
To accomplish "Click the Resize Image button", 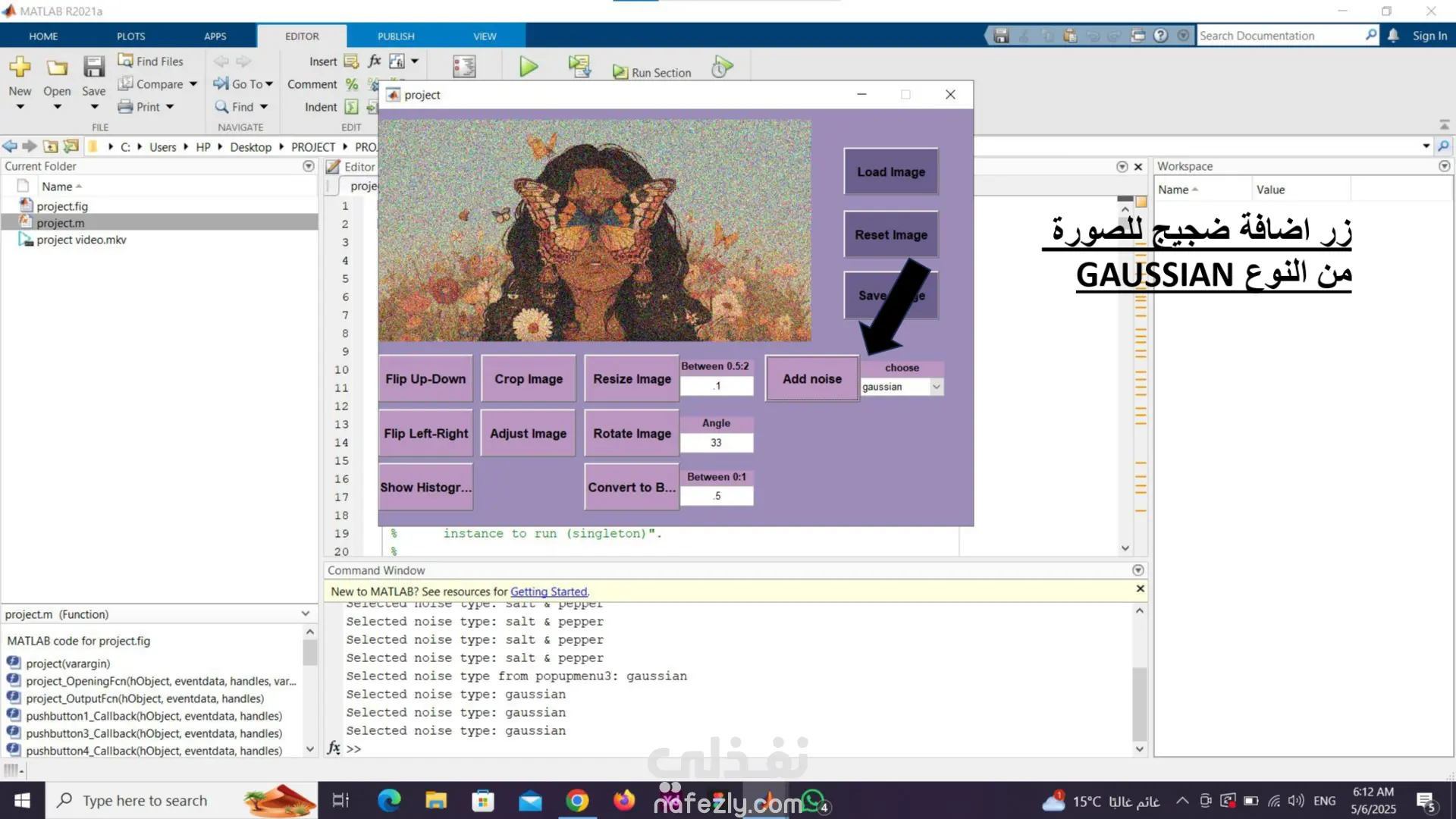I will (x=632, y=378).
